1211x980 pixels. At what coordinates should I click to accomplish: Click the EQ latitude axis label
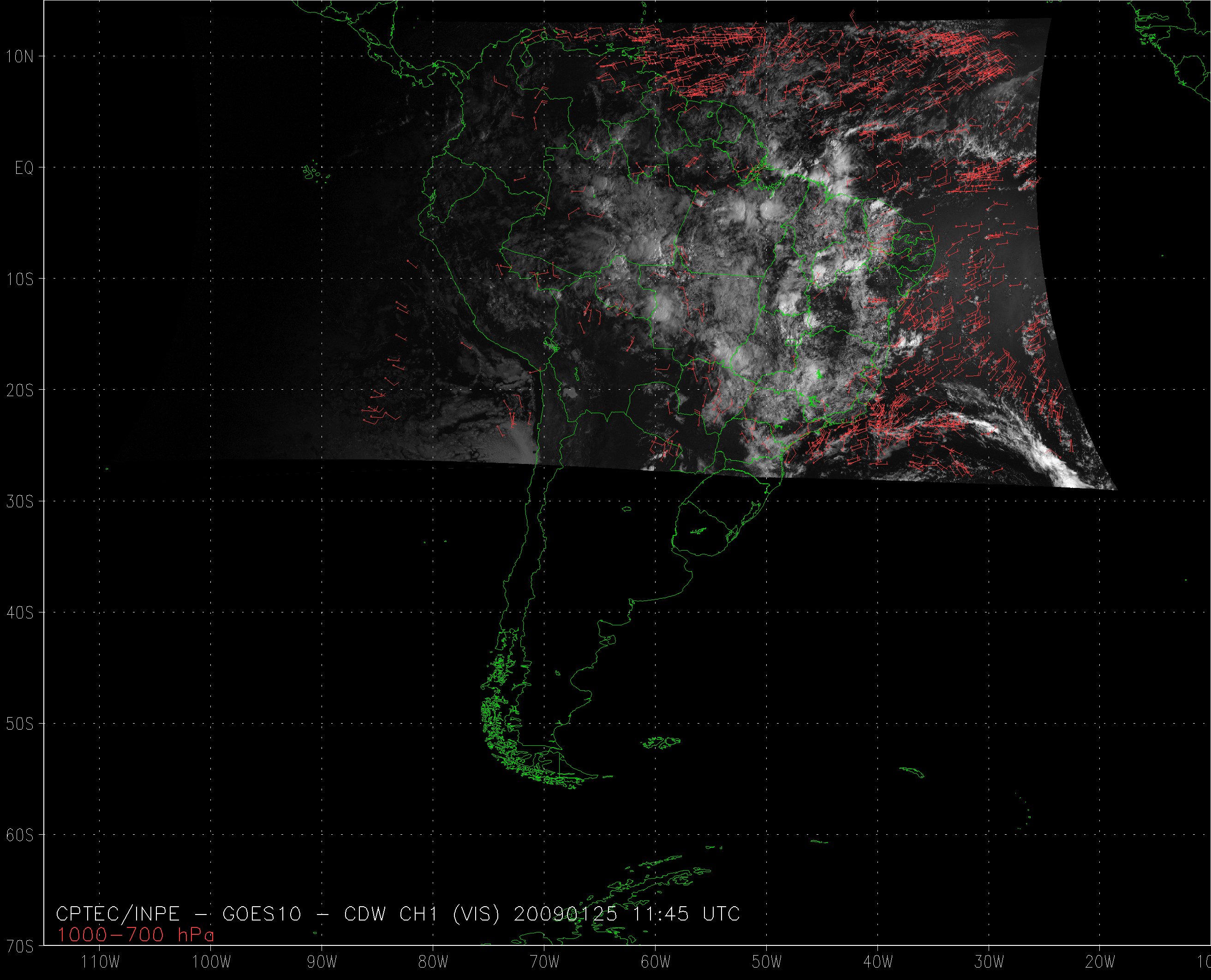(24, 168)
